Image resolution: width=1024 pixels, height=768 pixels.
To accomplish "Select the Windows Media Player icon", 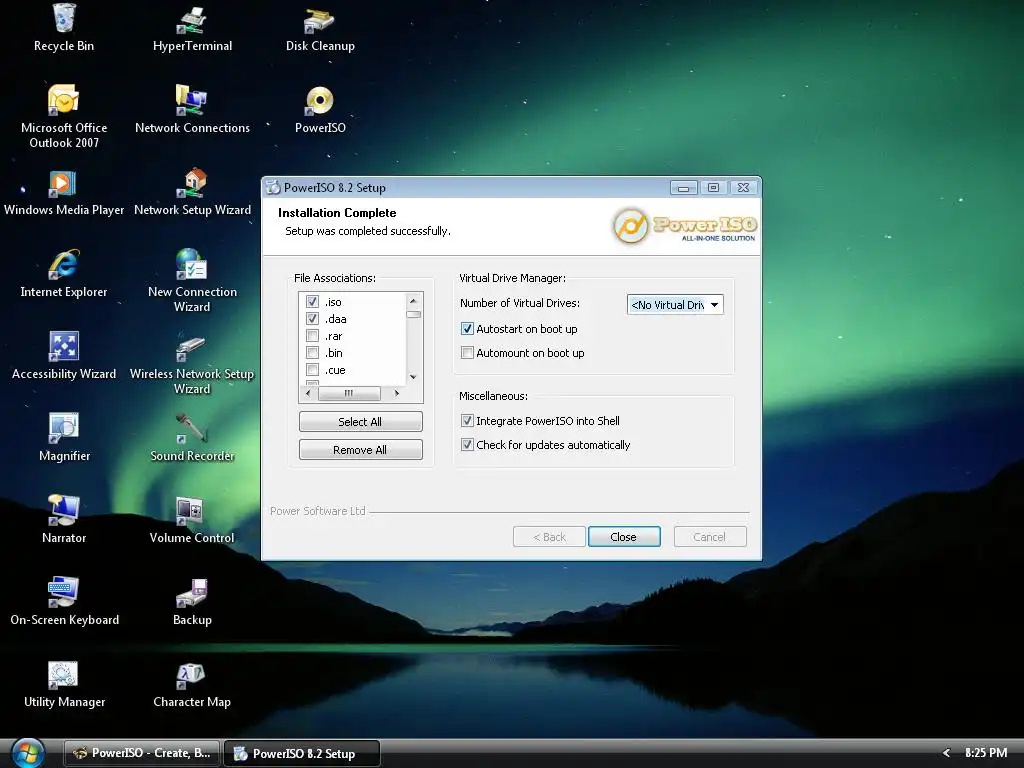I will 64,191.
